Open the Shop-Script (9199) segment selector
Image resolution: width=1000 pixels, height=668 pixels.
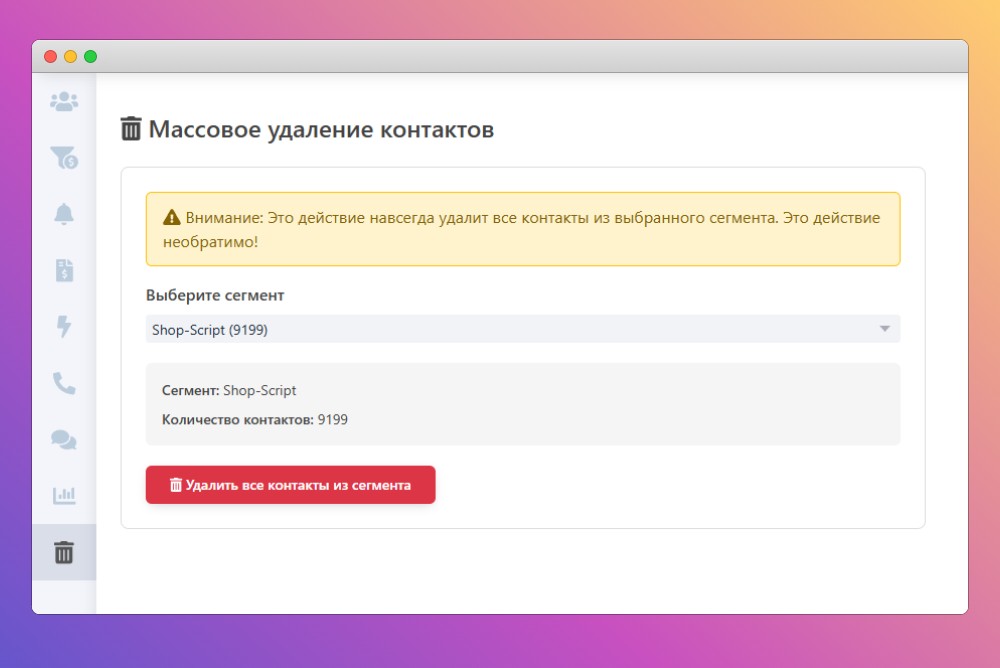tap(500, 329)
